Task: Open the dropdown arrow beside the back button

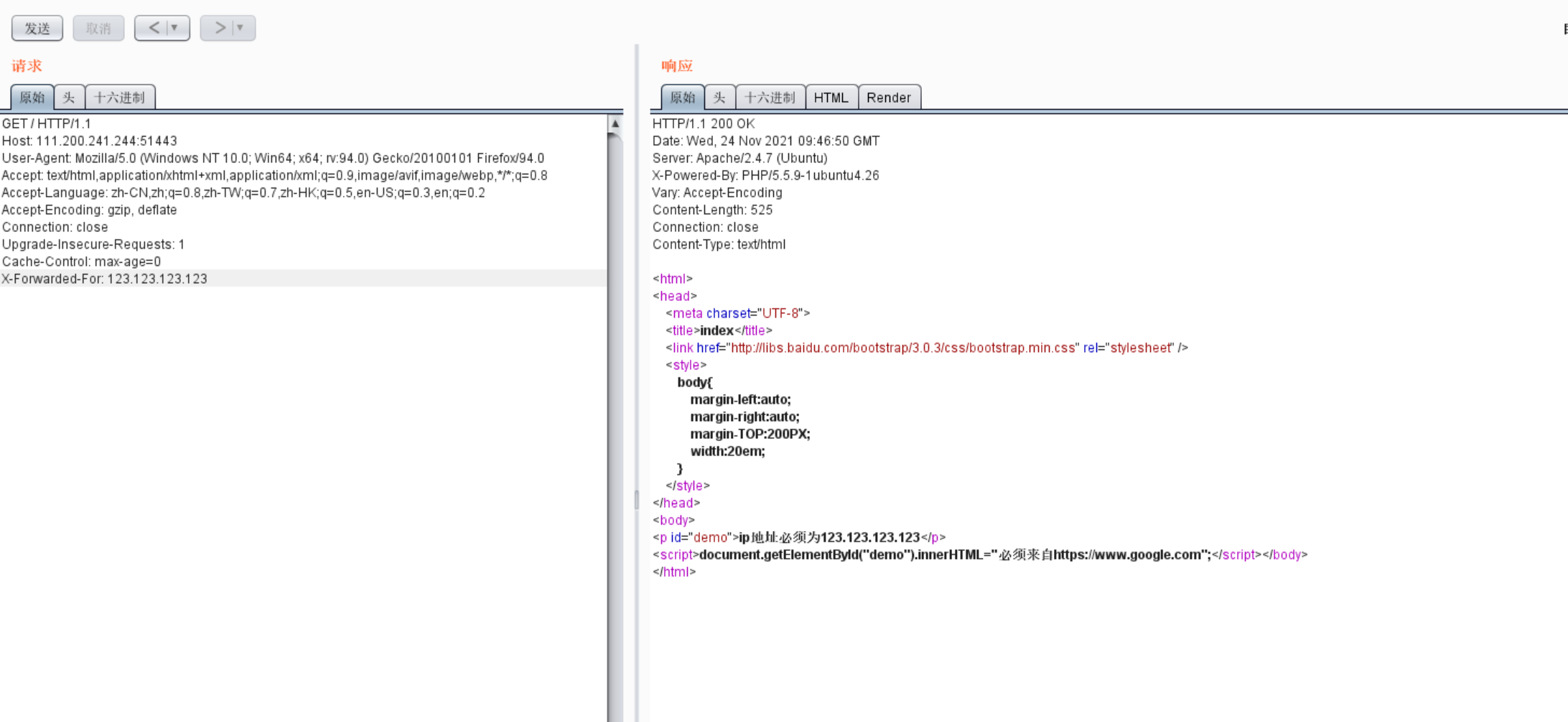Action: coord(174,28)
